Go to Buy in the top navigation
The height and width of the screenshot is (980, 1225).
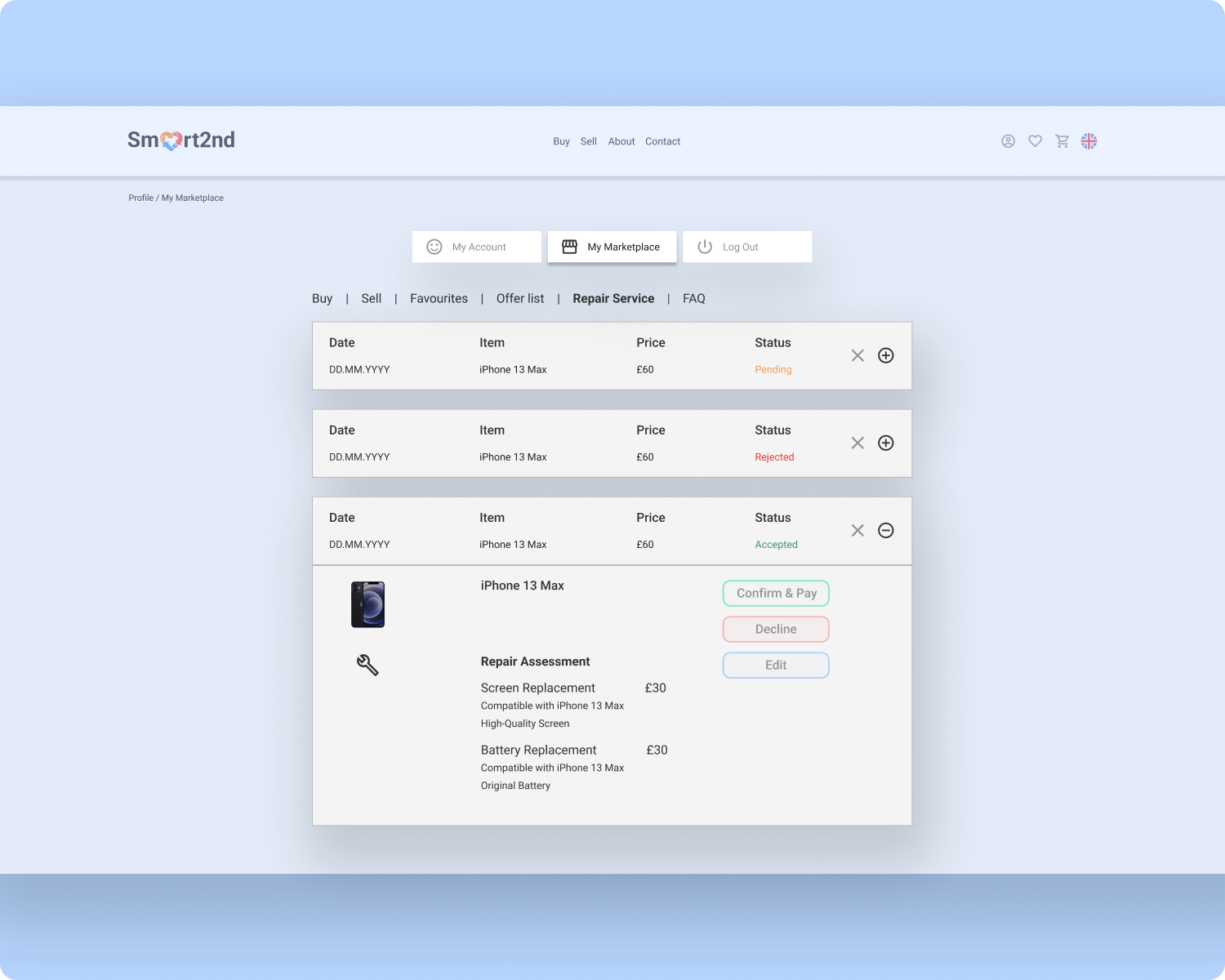click(x=561, y=141)
